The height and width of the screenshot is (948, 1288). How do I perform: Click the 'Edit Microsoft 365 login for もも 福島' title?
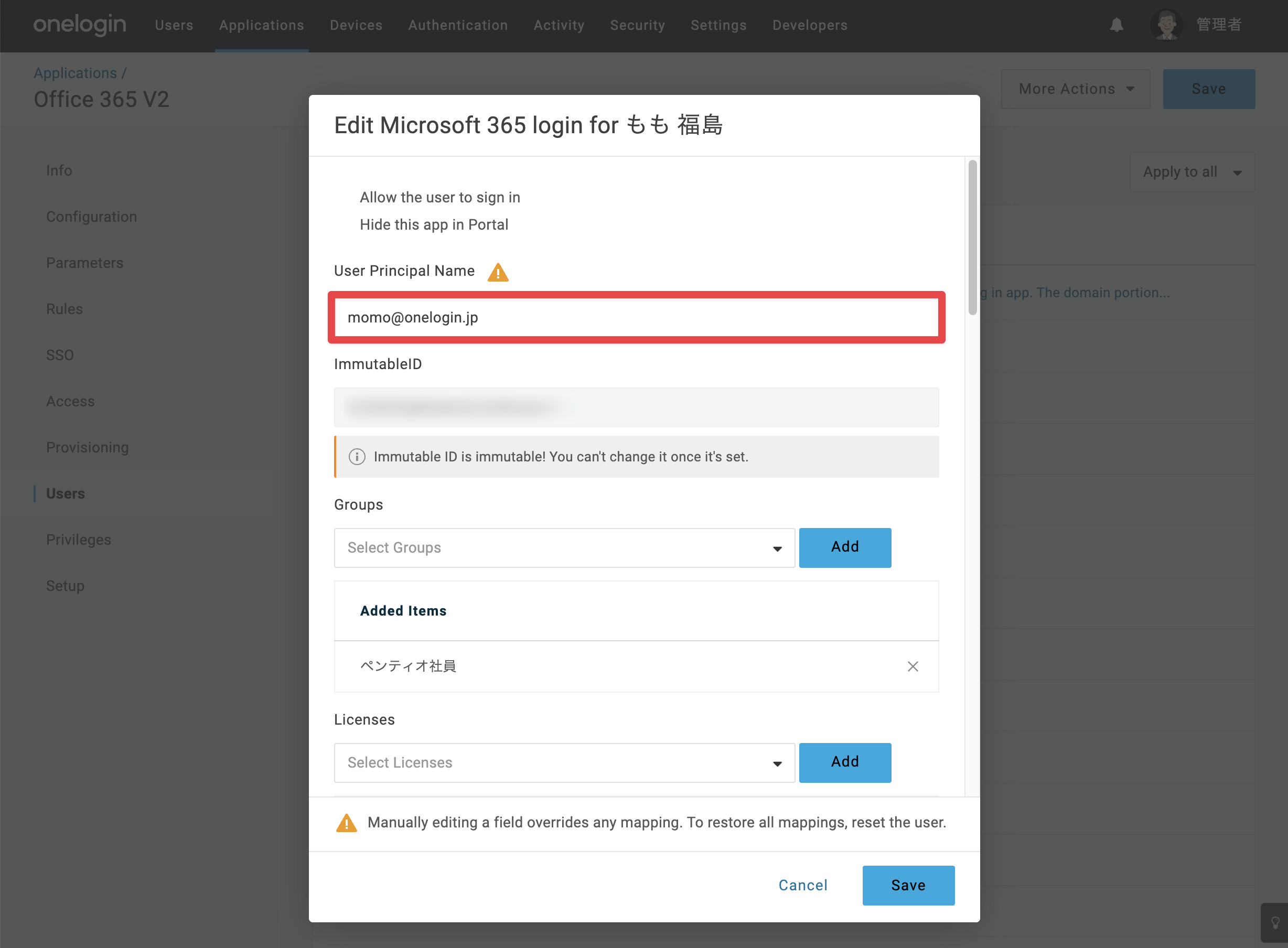click(528, 125)
